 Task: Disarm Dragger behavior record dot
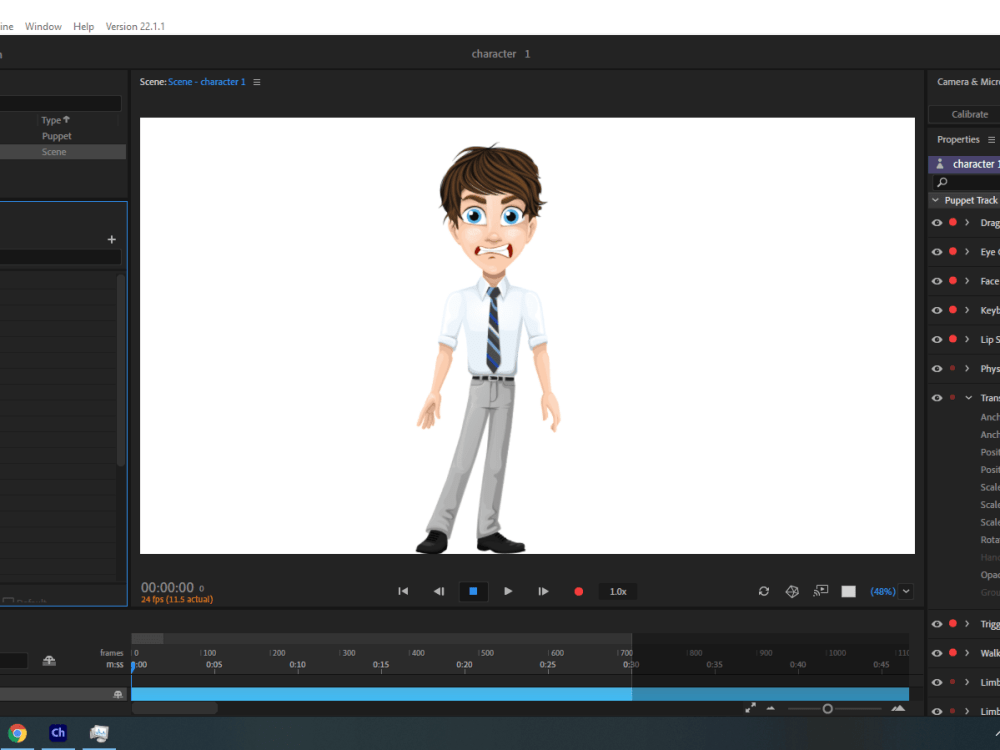(953, 223)
